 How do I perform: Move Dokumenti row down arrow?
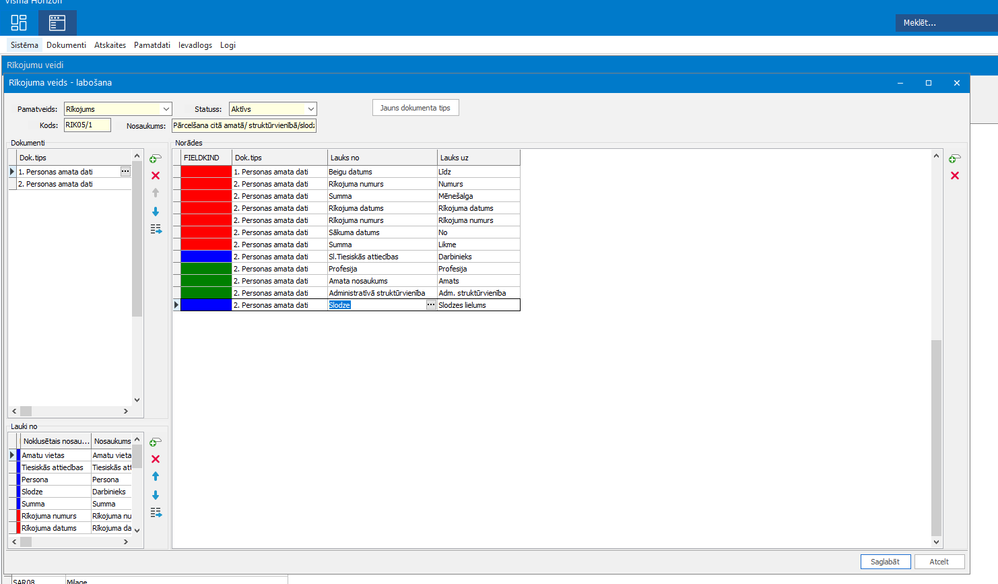pos(155,211)
